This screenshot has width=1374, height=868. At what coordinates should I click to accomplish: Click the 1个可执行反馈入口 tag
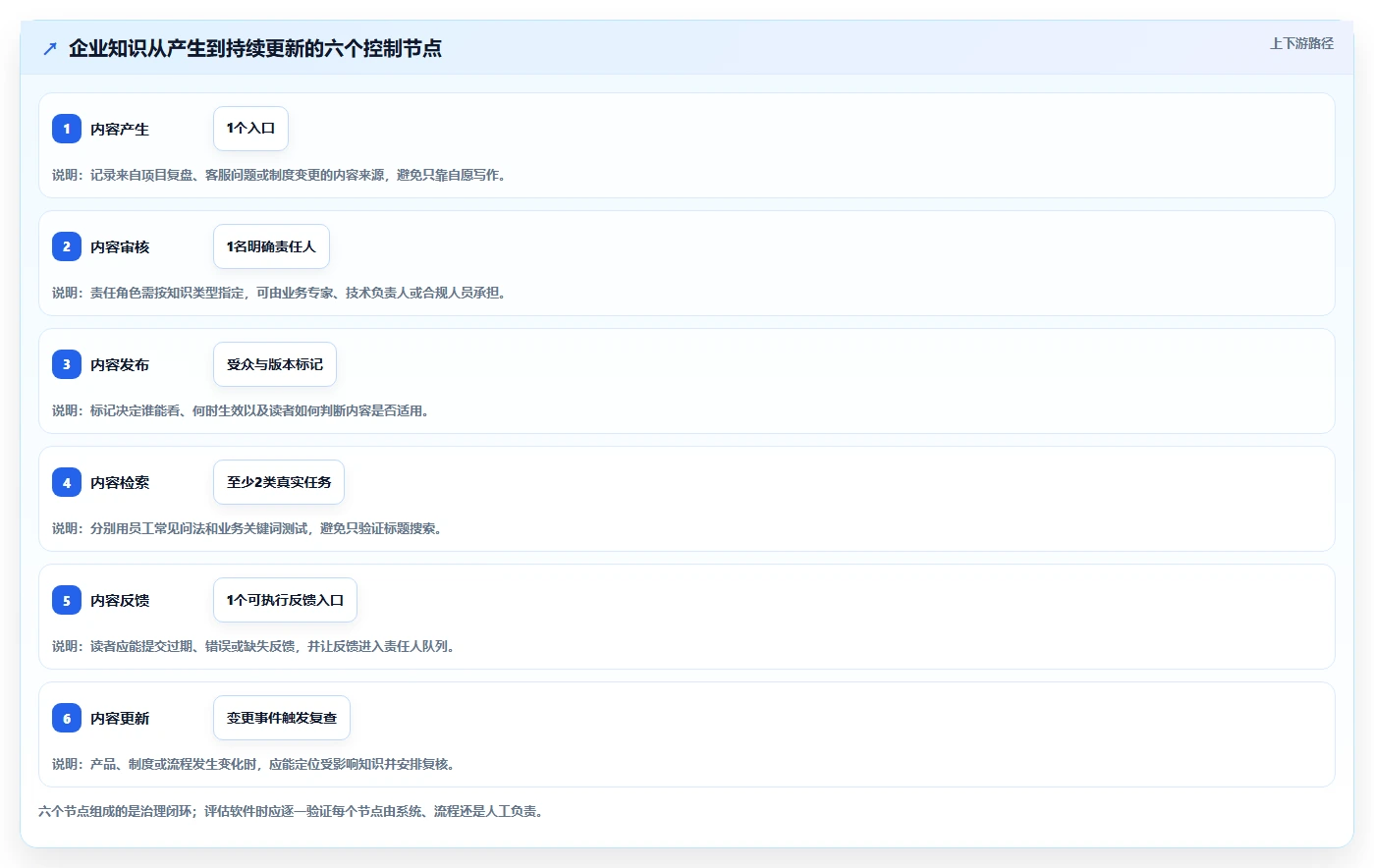point(285,600)
